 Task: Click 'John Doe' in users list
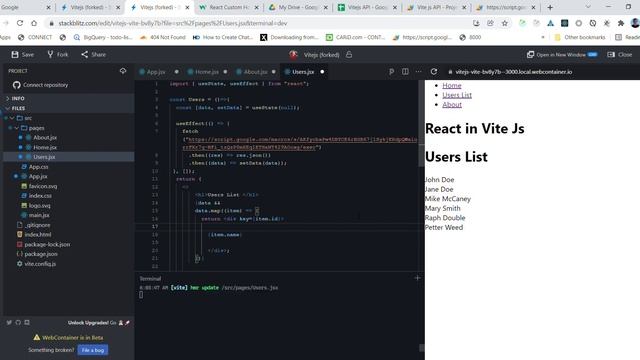coord(440,180)
